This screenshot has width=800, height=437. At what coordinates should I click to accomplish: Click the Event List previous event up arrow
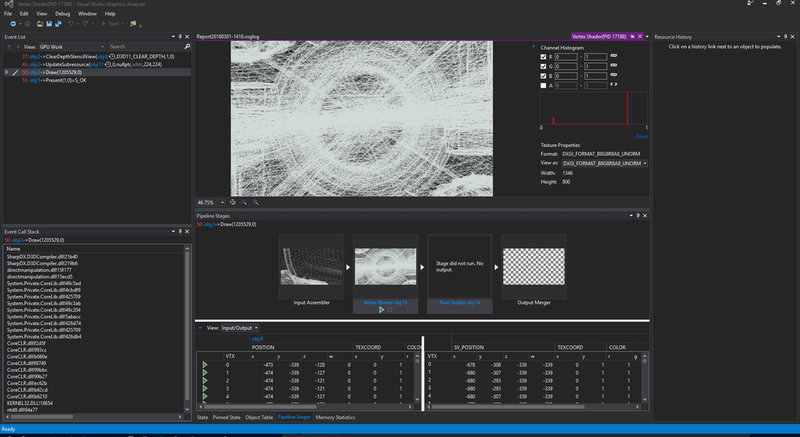coord(9,46)
